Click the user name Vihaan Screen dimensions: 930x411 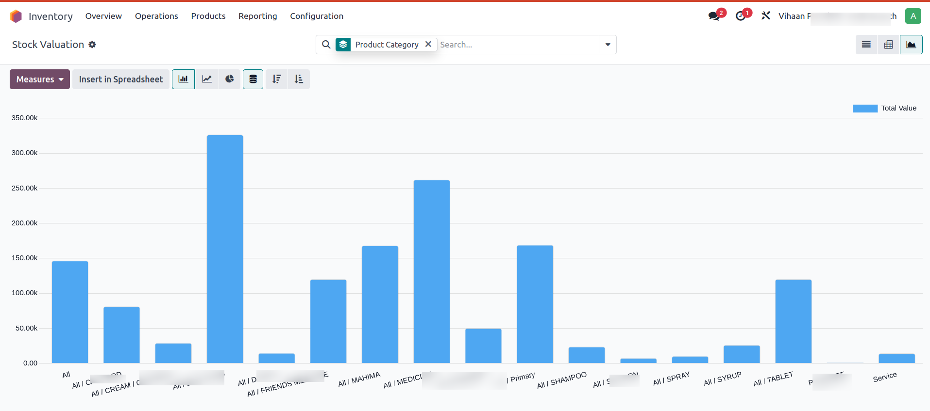pos(792,17)
